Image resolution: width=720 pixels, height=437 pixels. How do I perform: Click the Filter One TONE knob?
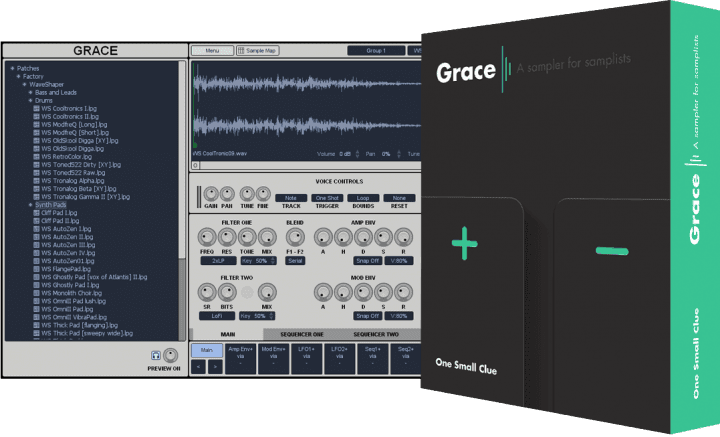click(247, 237)
